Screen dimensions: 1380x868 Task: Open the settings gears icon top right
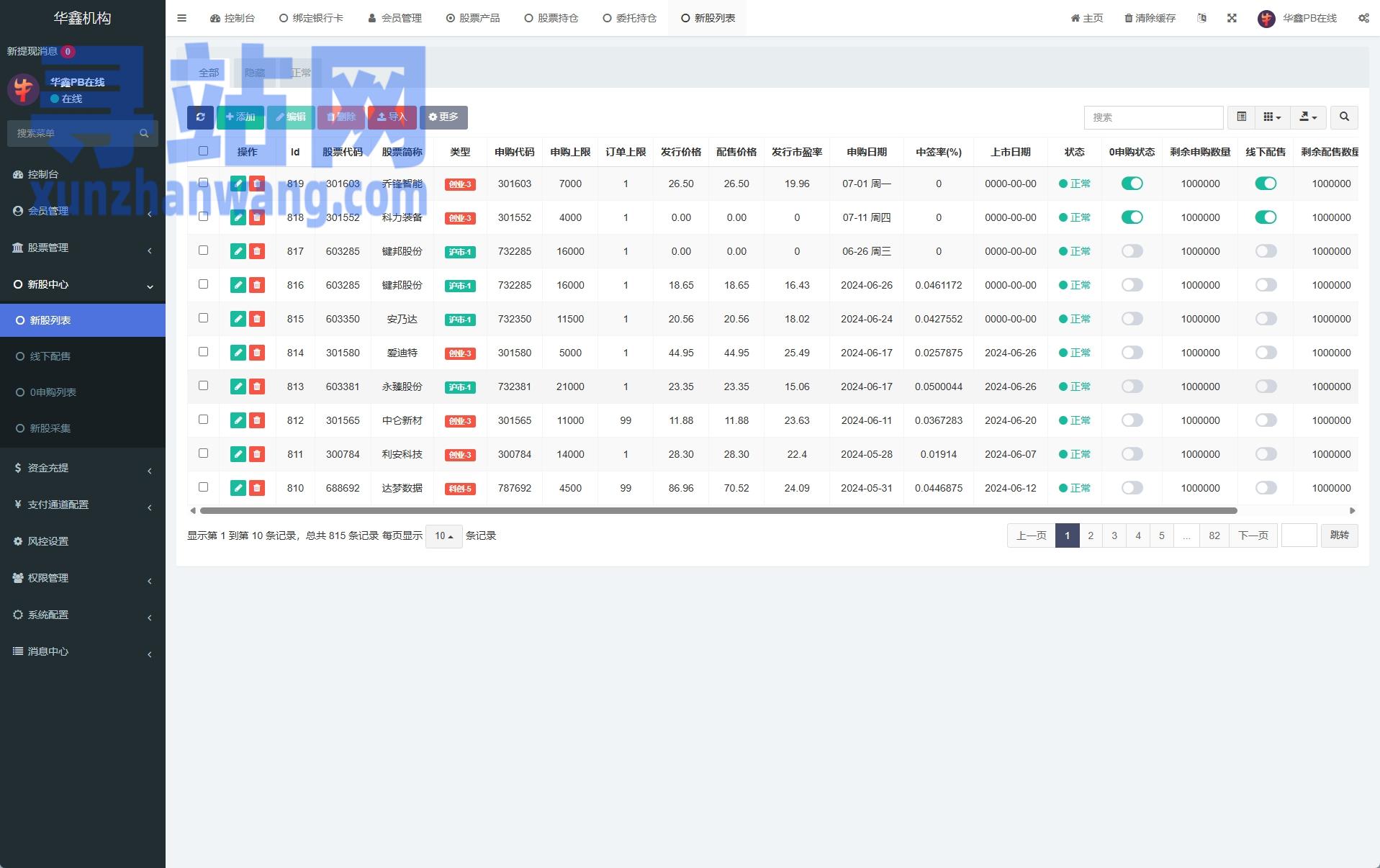click(x=1363, y=18)
